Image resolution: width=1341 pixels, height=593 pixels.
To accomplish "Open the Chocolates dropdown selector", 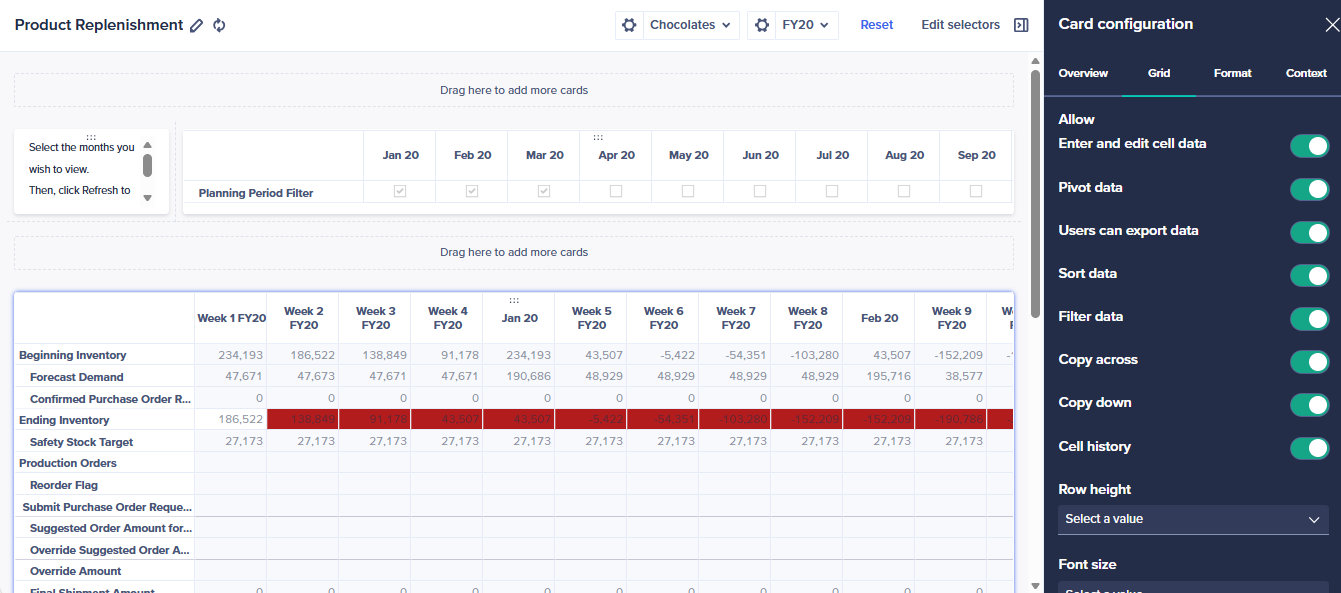I will (691, 25).
